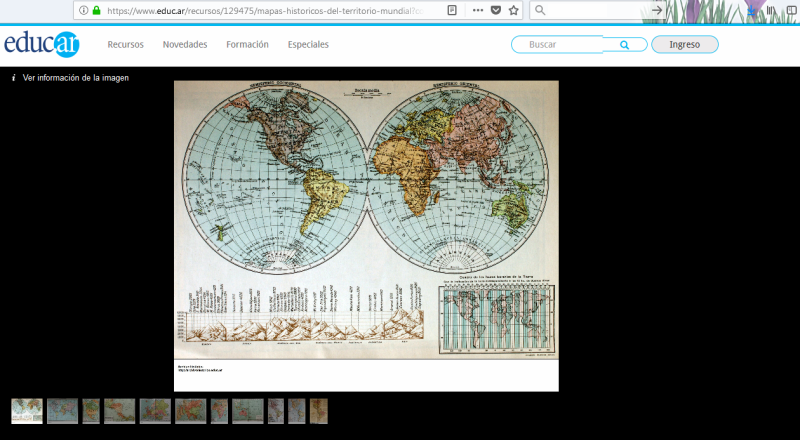Select the second thumbnail, flat world map

tap(62, 411)
